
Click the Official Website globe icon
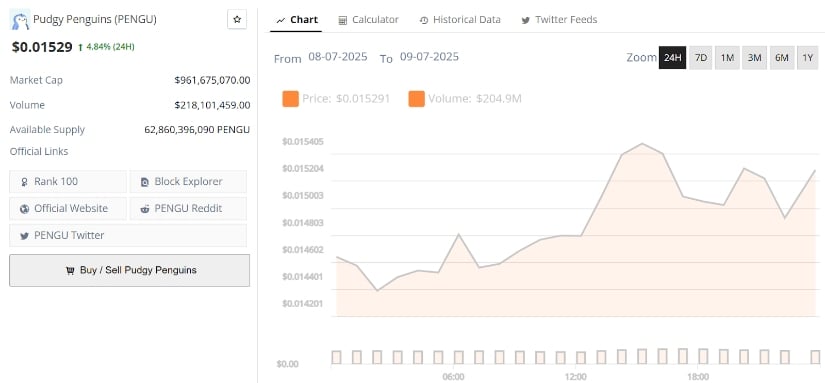24,209
